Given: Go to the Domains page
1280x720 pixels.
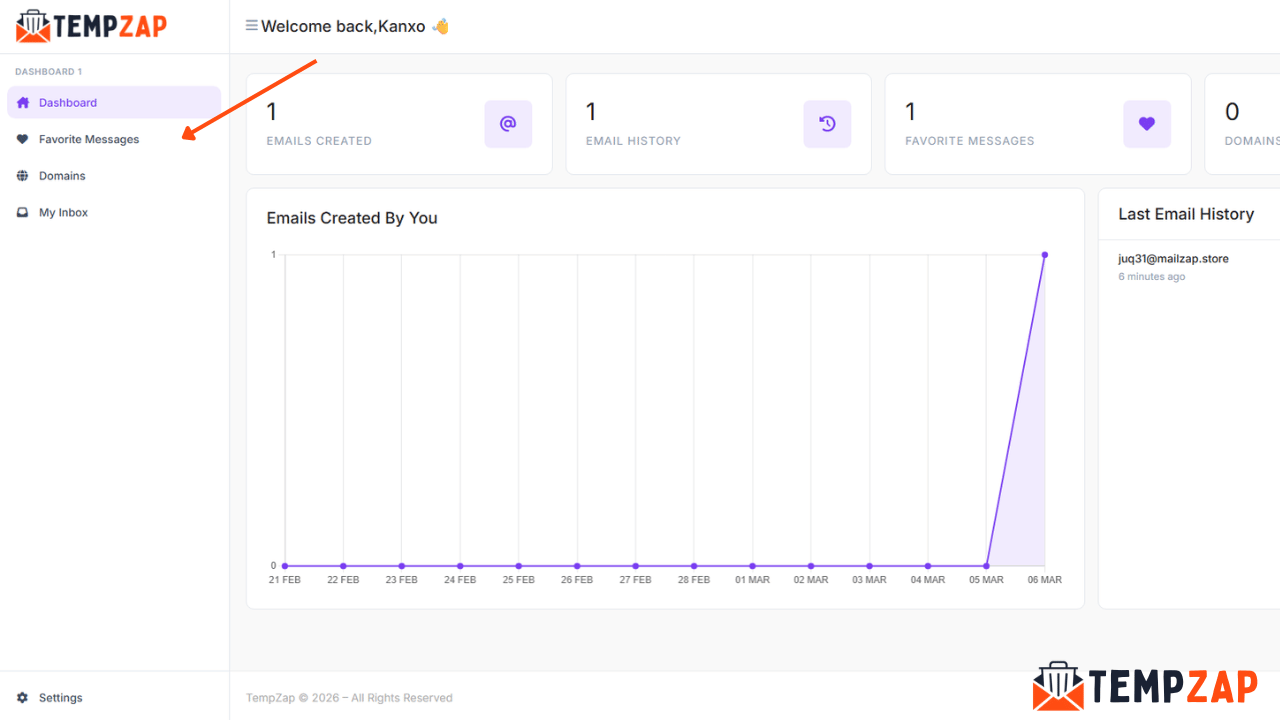Looking at the screenshot, I should 62,176.
